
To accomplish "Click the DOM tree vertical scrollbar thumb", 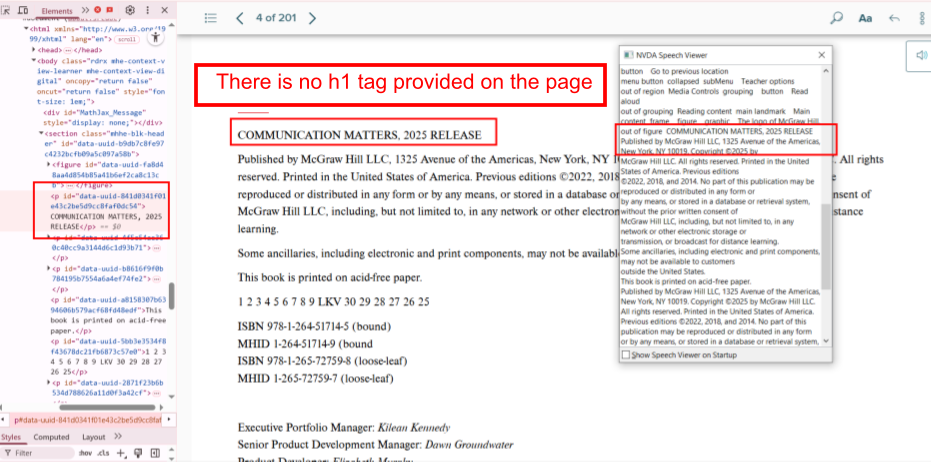I will click(172, 296).
